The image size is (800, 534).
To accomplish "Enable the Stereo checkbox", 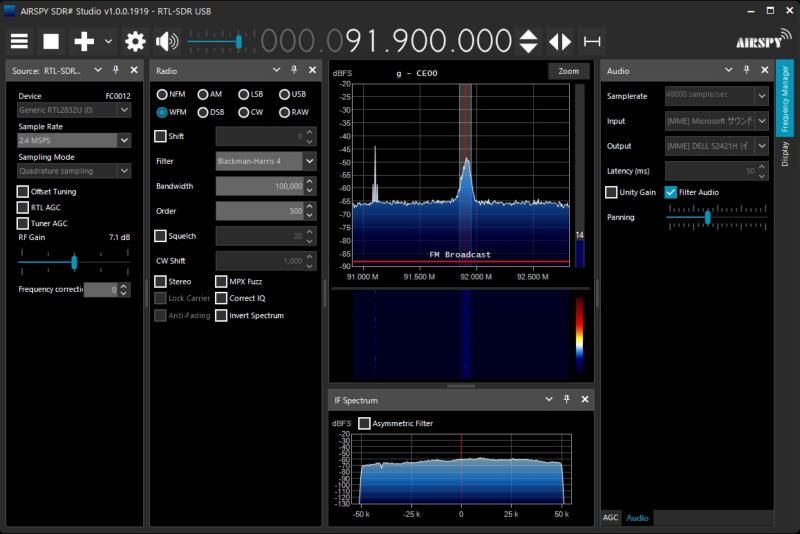I will [x=160, y=282].
